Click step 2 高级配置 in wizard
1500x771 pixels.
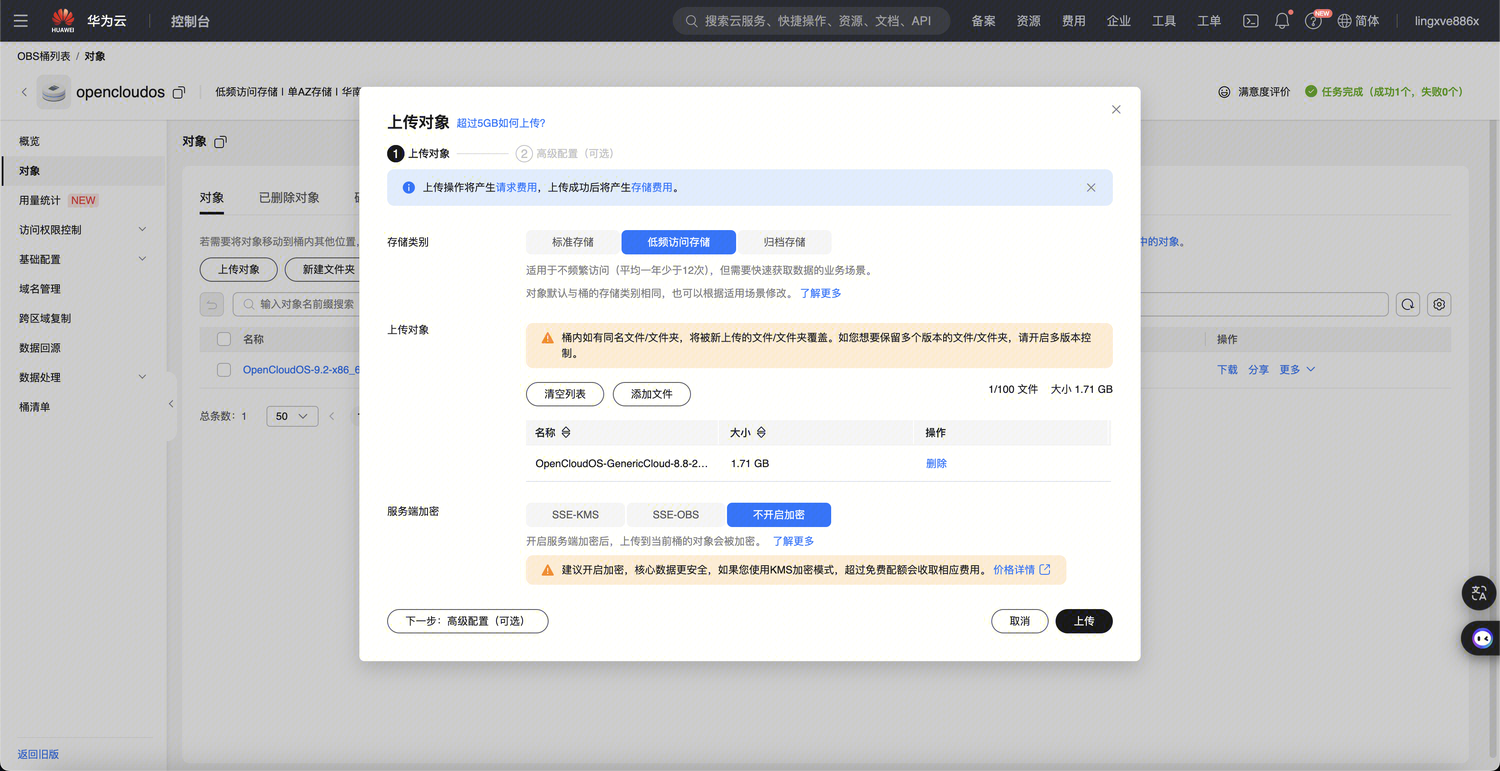tap(565, 154)
